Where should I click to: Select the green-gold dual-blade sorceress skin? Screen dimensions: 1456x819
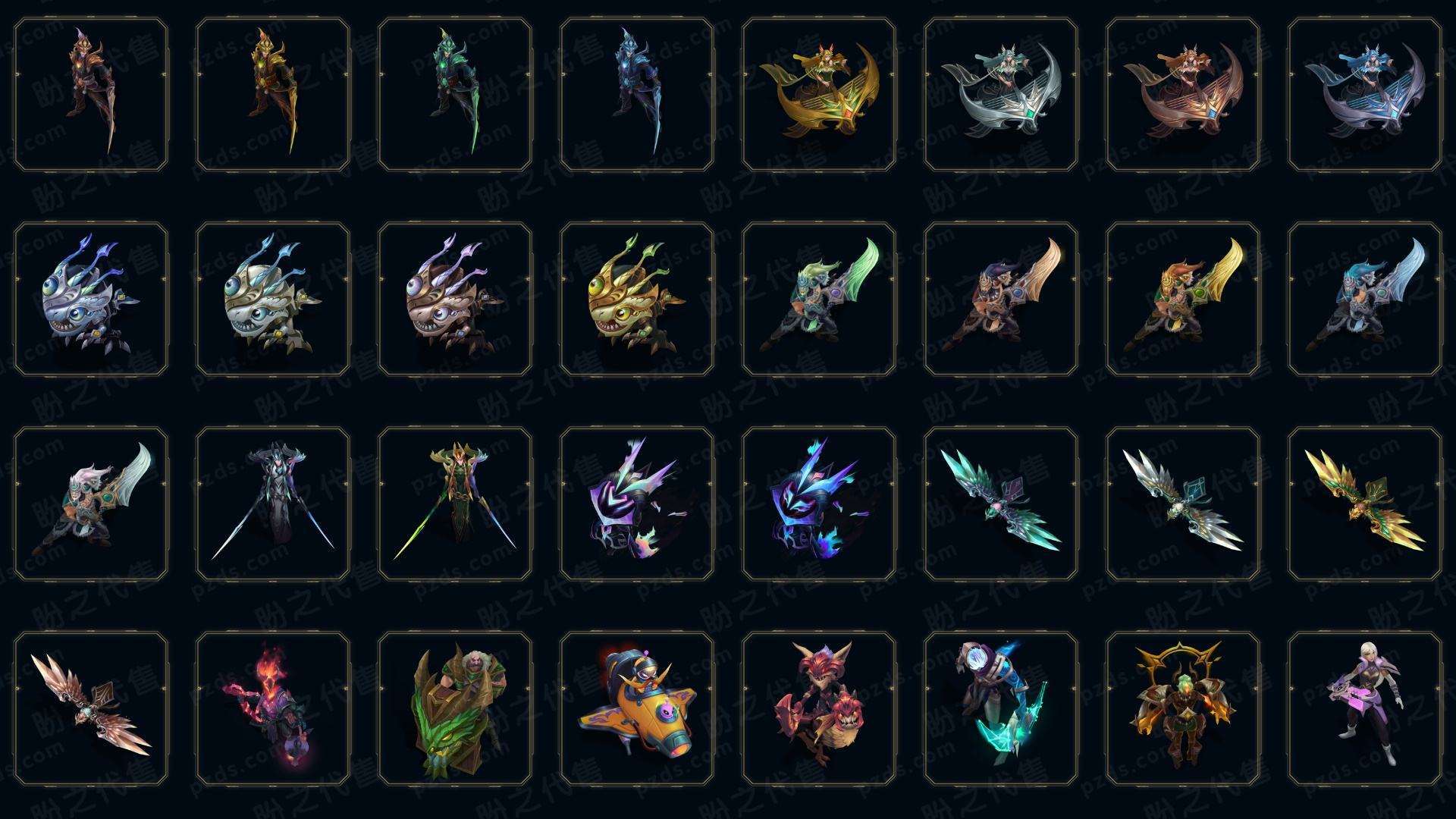click(x=455, y=504)
